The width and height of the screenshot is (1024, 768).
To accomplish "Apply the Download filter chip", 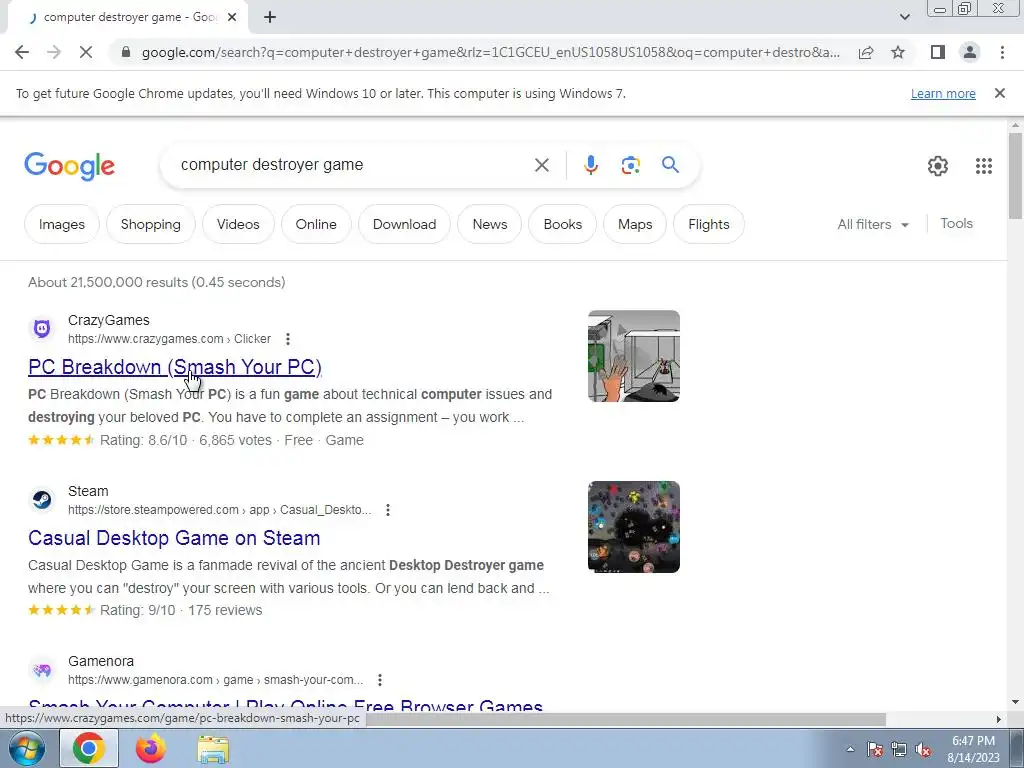I will pos(404,224).
